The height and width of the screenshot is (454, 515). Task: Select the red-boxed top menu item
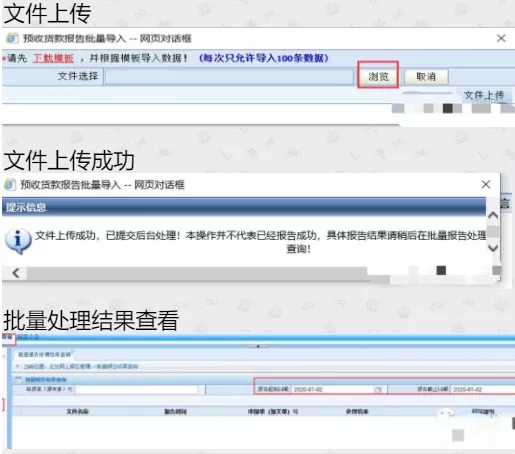pos(8,337)
